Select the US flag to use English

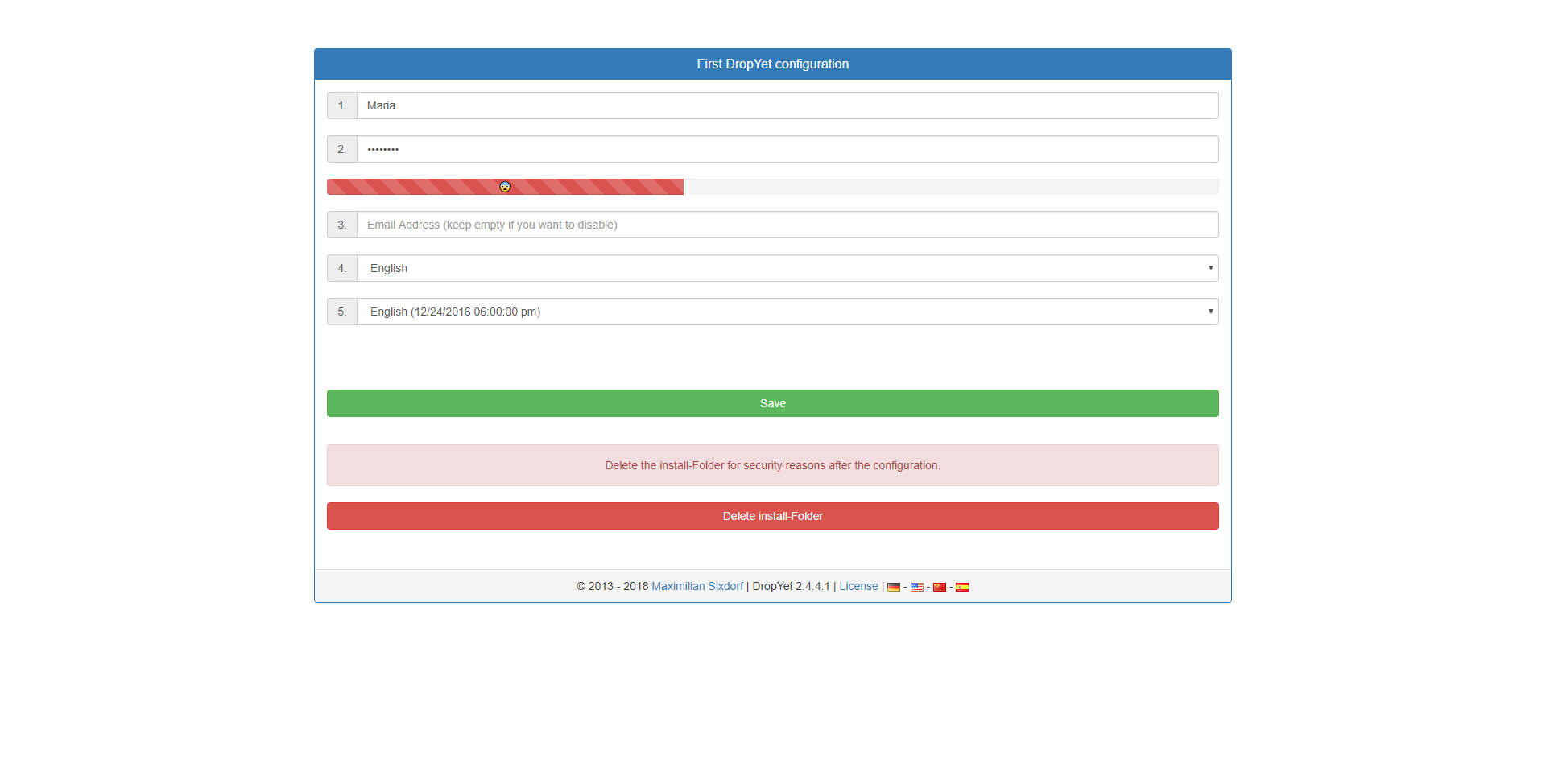tap(916, 587)
